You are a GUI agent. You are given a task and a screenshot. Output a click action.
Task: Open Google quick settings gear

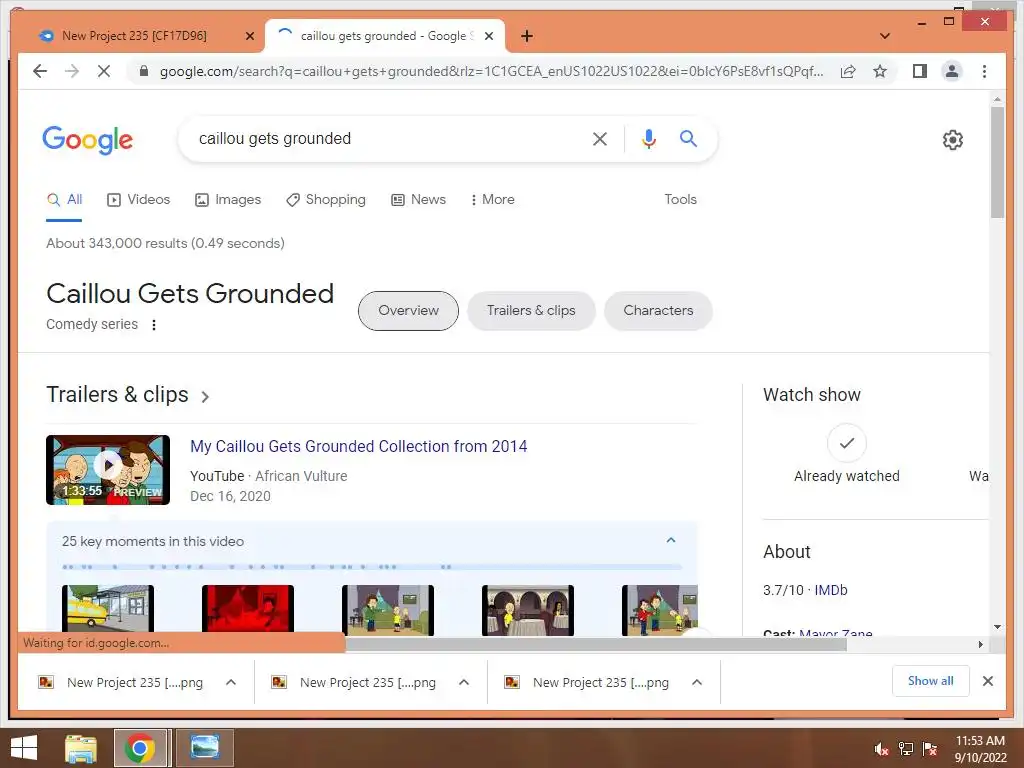(953, 139)
